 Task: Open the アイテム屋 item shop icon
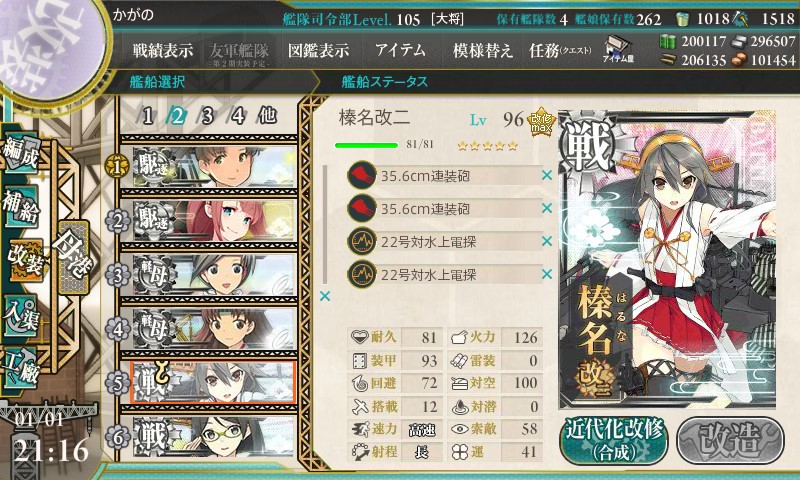pos(618,50)
